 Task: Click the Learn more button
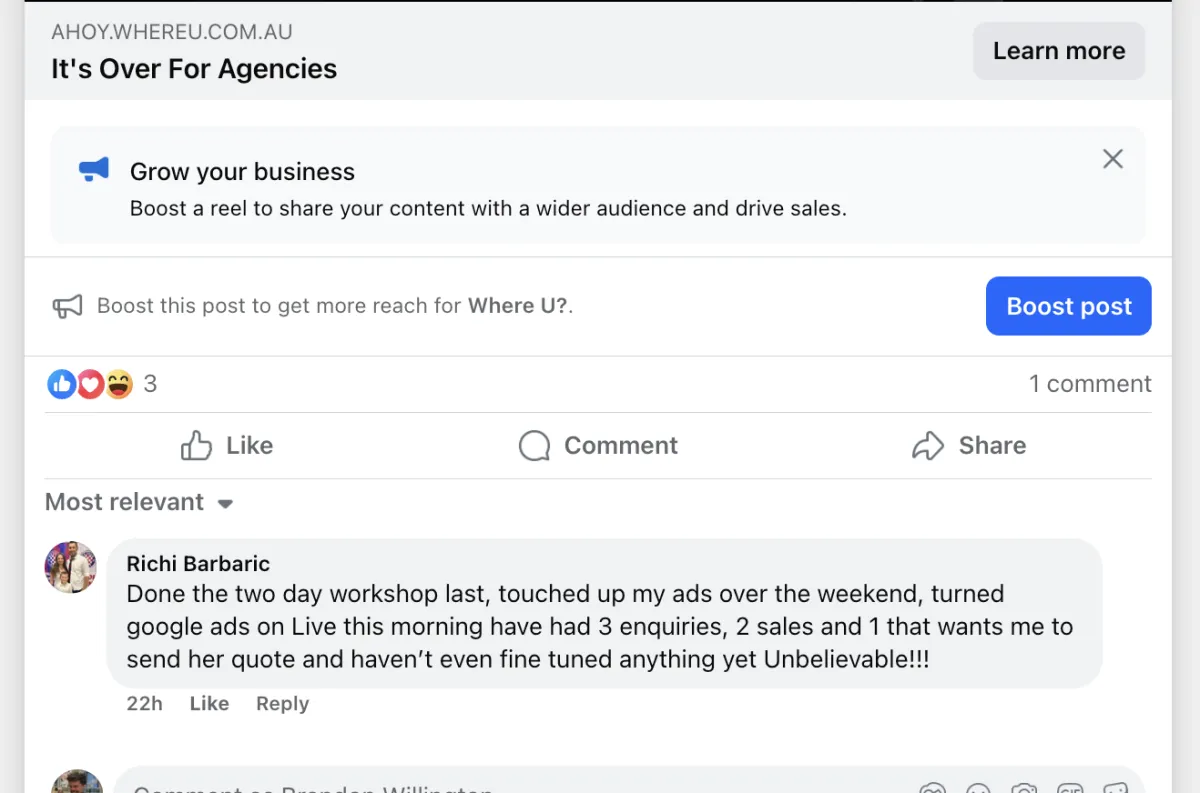pyautogui.click(x=1058, y=51)
